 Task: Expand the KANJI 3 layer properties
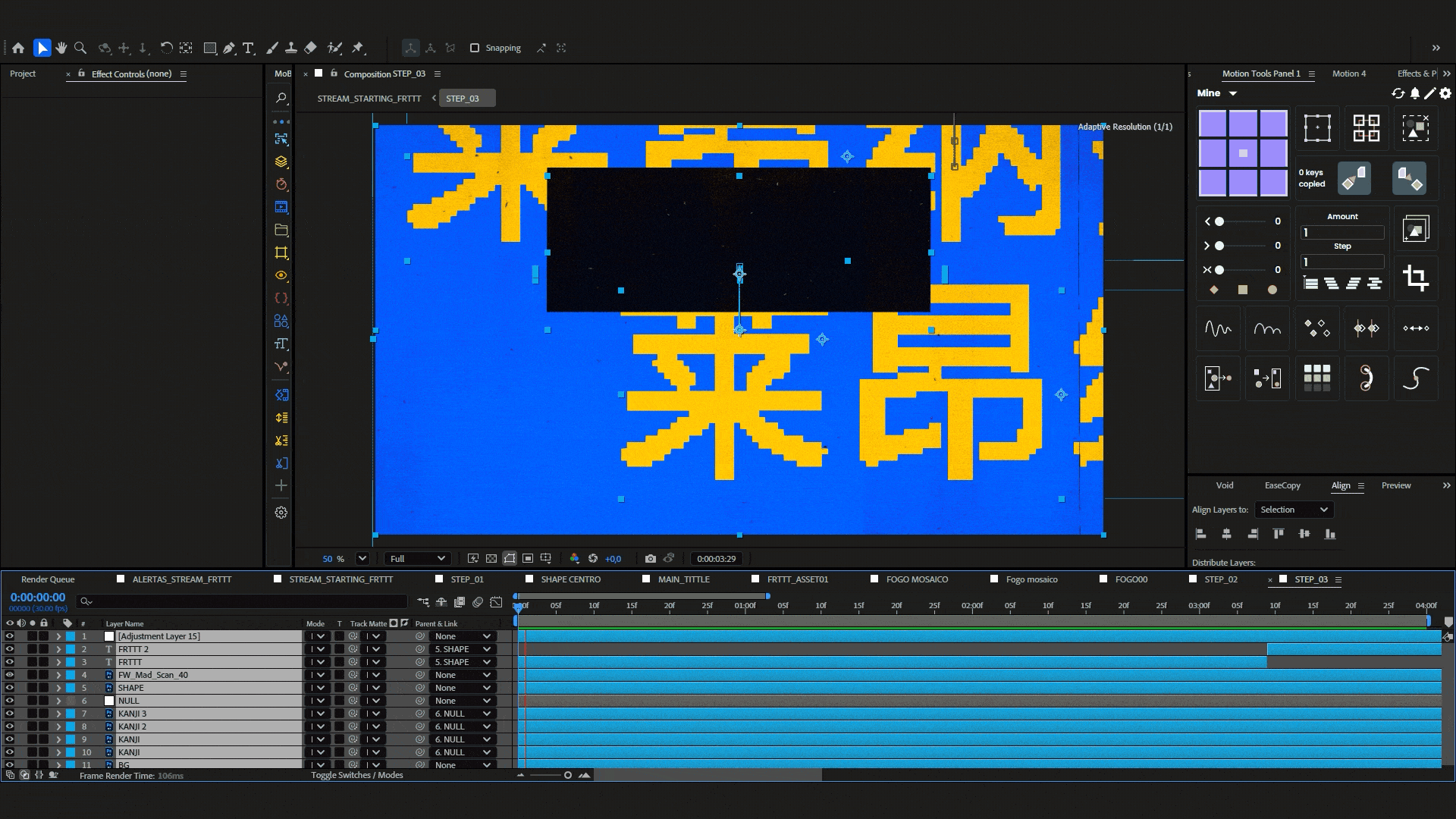coord(58,714)
